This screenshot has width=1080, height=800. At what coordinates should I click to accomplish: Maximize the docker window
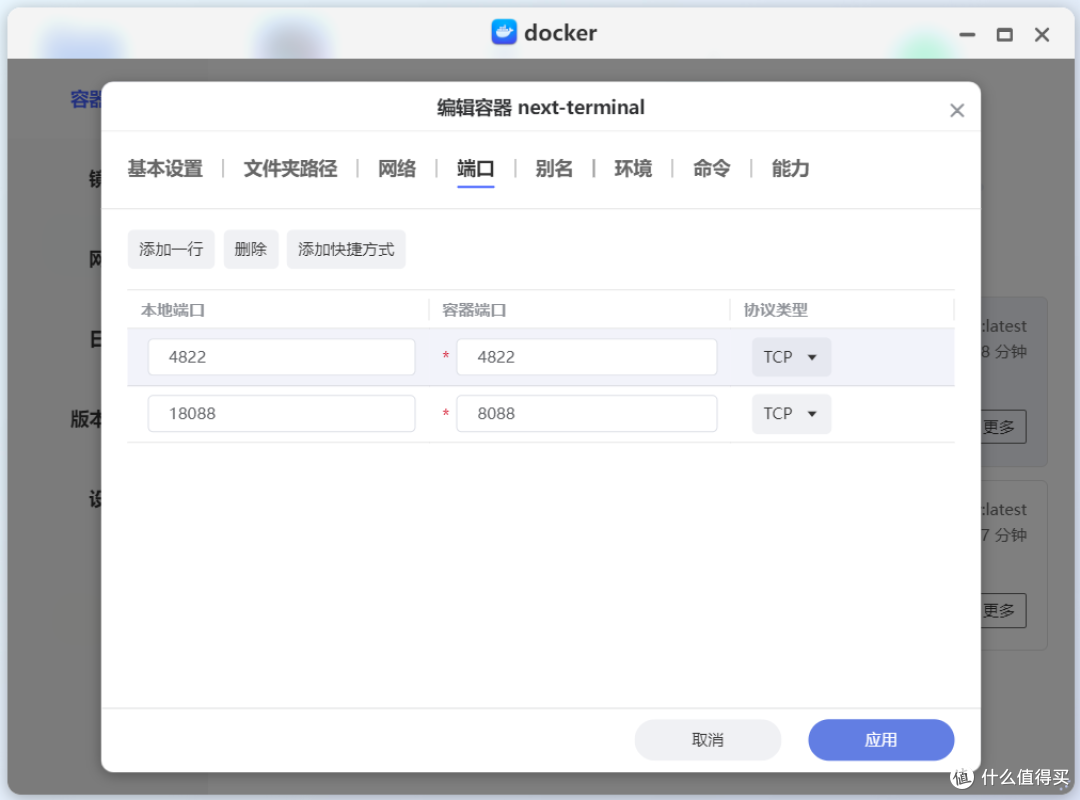[1004, 34]
